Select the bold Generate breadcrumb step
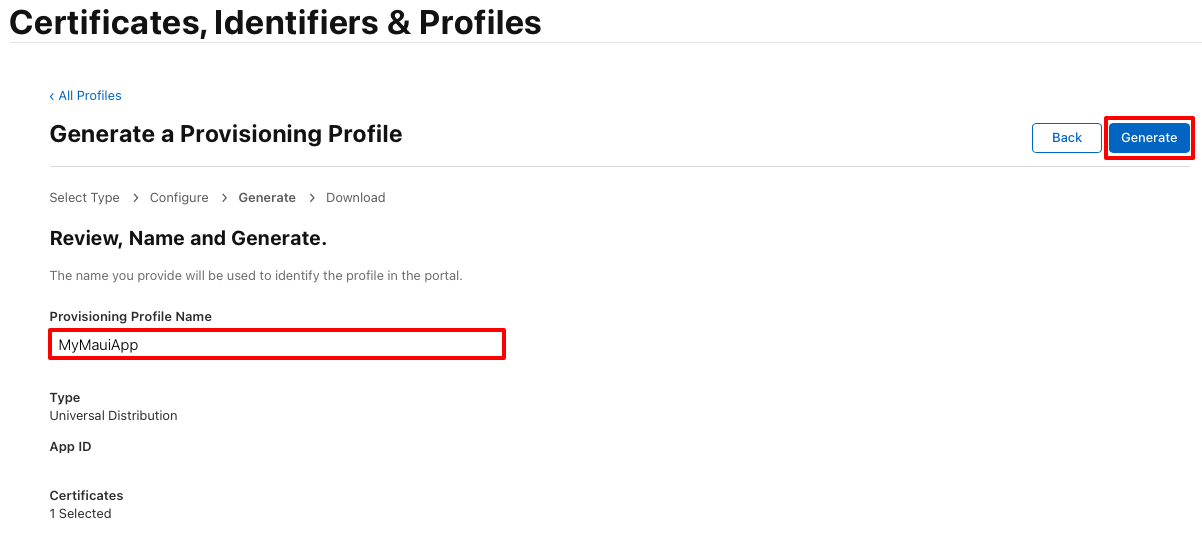Screen dimensions: 1202x537 pos(267,198)
